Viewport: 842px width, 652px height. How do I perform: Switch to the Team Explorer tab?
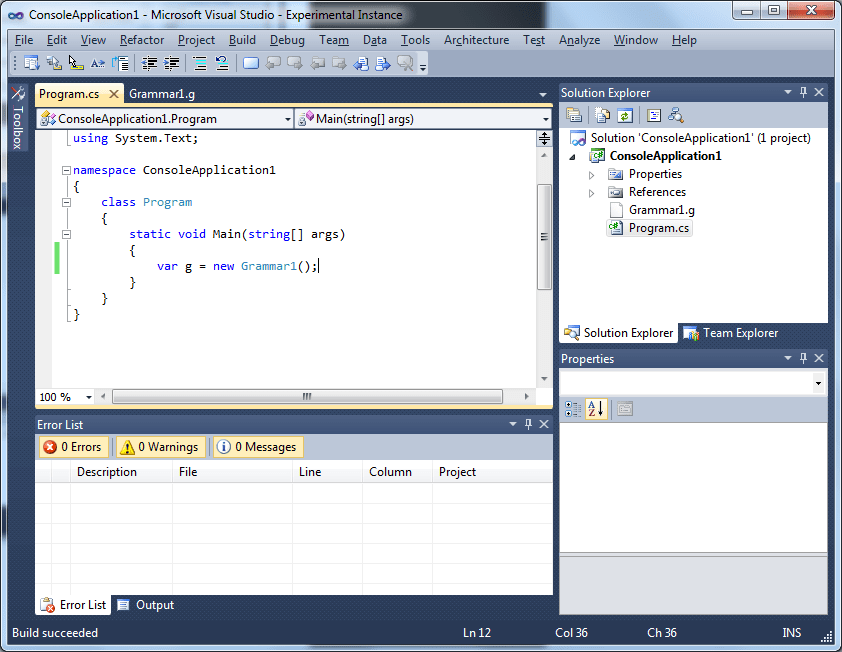[x=731, y=333]
